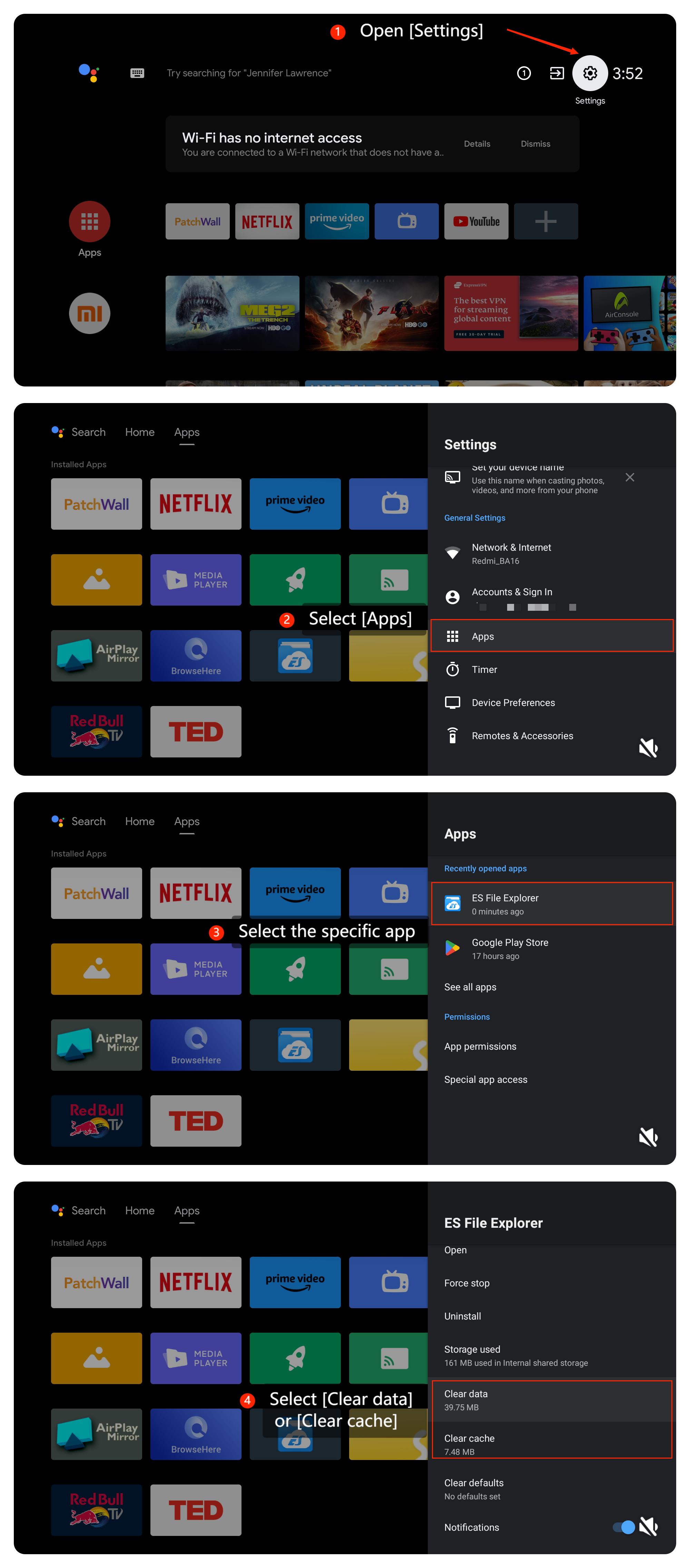Open the Meg 2 The Trench thumbnail
This screenshot has height=1568, width=690.
(x=232, y=313)
